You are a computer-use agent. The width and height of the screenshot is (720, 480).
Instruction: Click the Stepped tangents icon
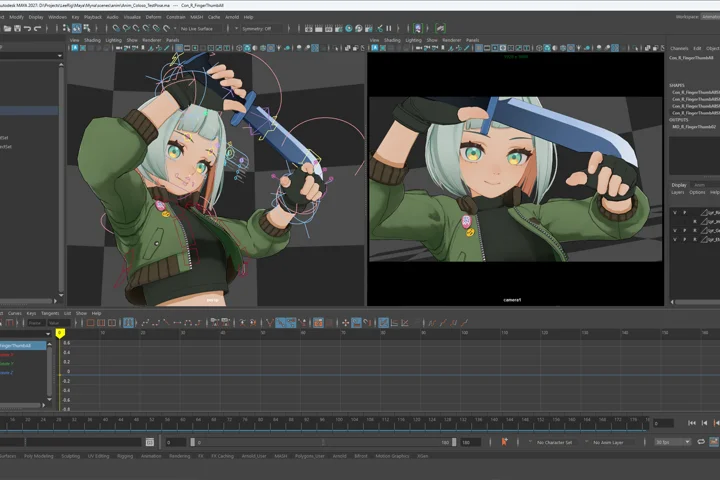tap(187, 323)
